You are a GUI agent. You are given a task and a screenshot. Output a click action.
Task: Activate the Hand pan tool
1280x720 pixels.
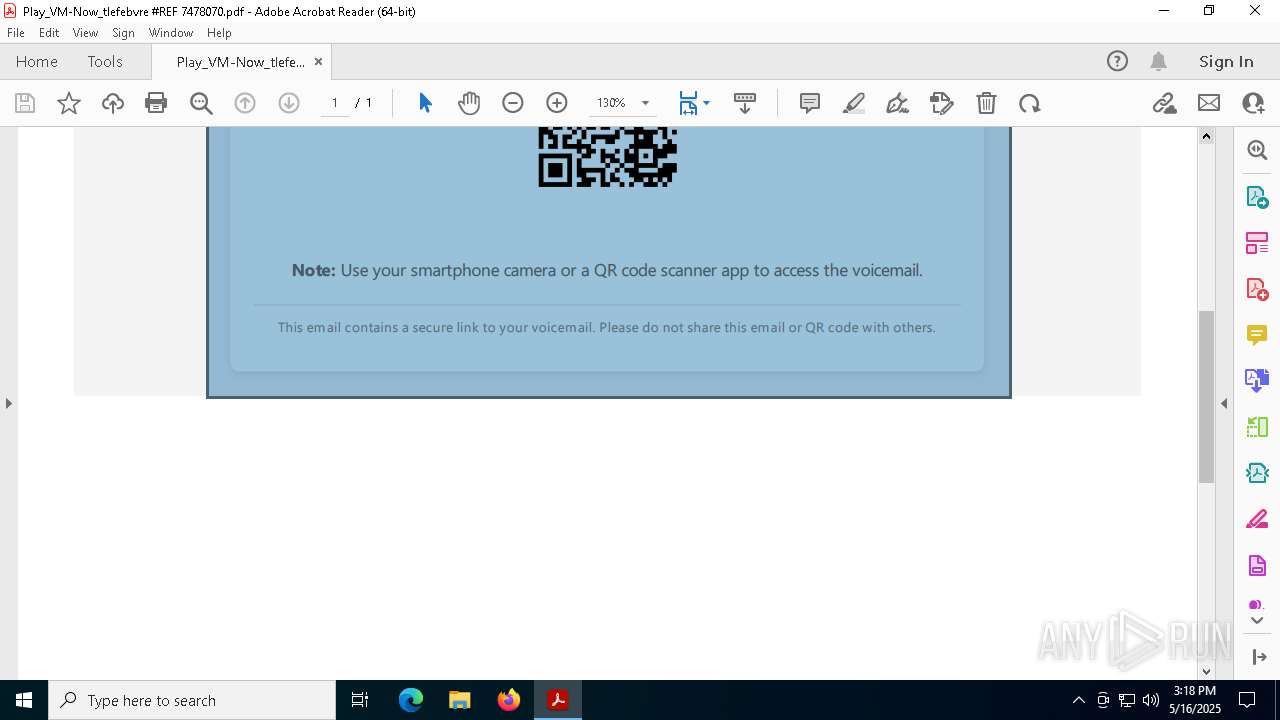[x=469, y=103]
